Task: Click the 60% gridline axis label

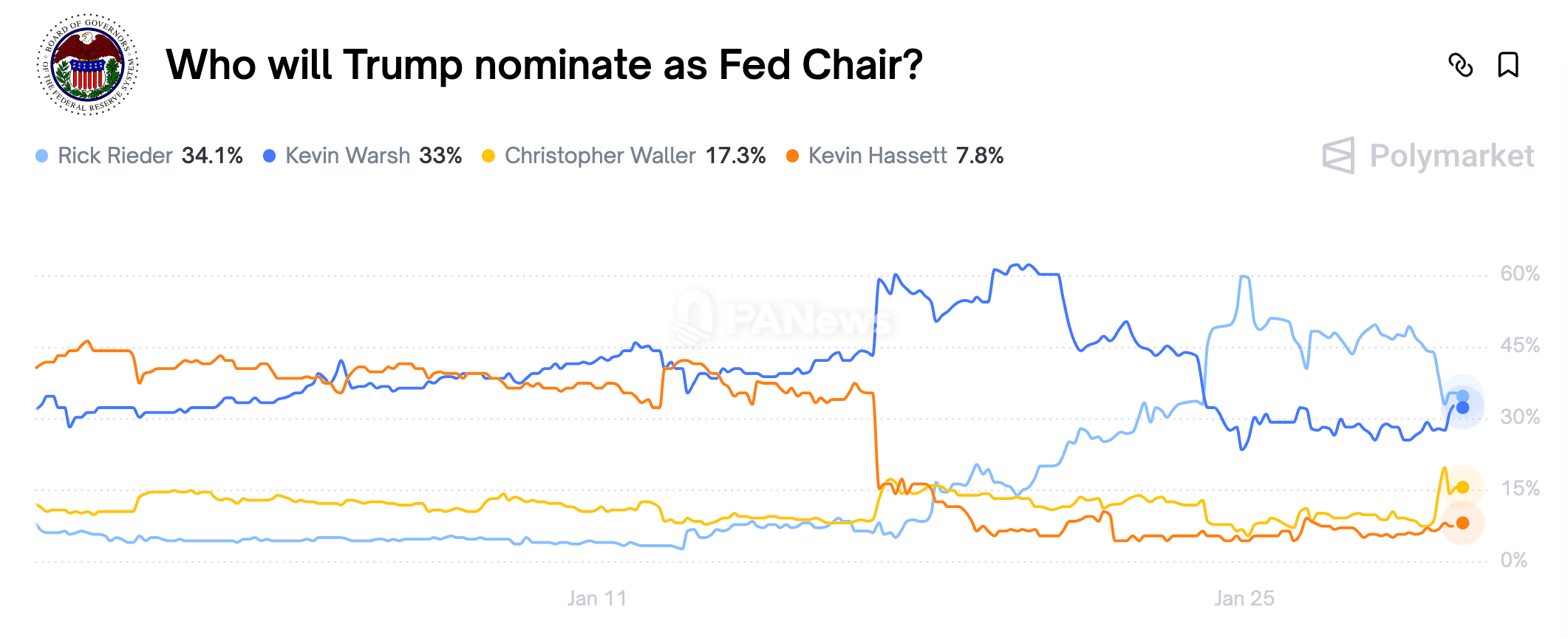Action: click(1520, 274)
